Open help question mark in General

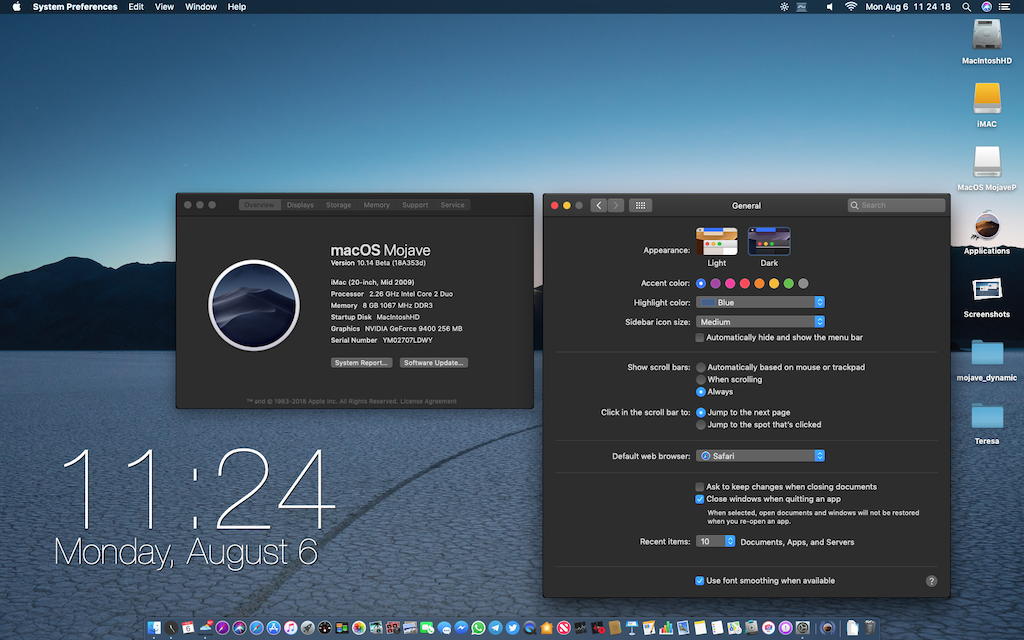931,581
